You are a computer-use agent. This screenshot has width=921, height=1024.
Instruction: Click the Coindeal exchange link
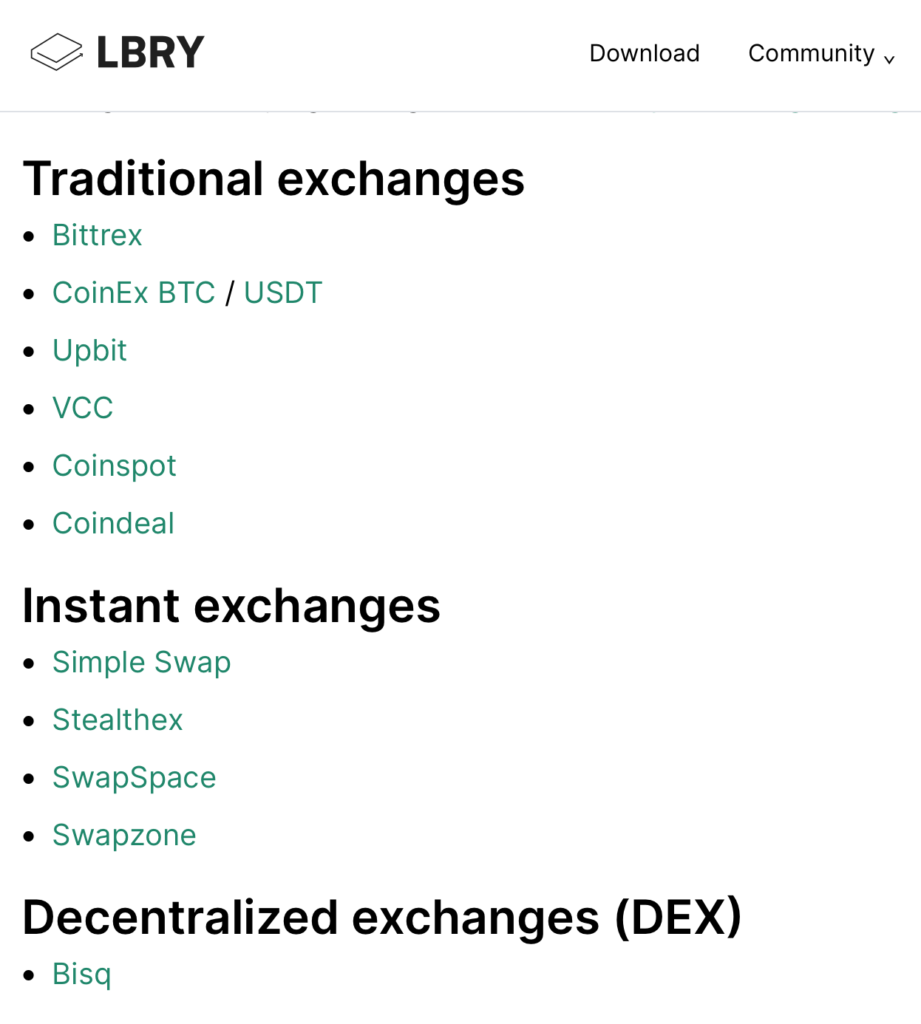point(113,523)
